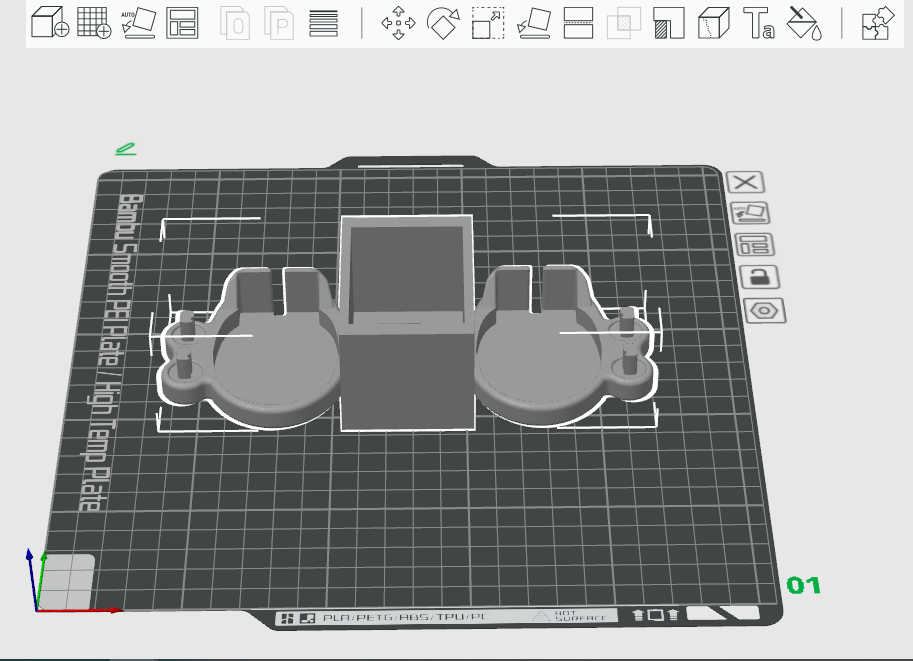Toggle the plate lock icon

pyautogui.click(x=759, y=277)
